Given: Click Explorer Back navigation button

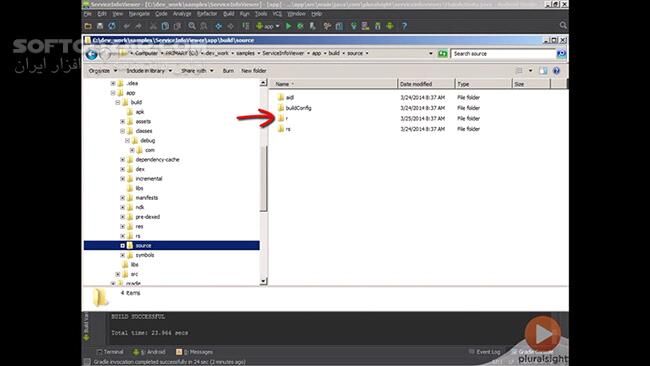Looking at the screenshot, I should (92, 54).
